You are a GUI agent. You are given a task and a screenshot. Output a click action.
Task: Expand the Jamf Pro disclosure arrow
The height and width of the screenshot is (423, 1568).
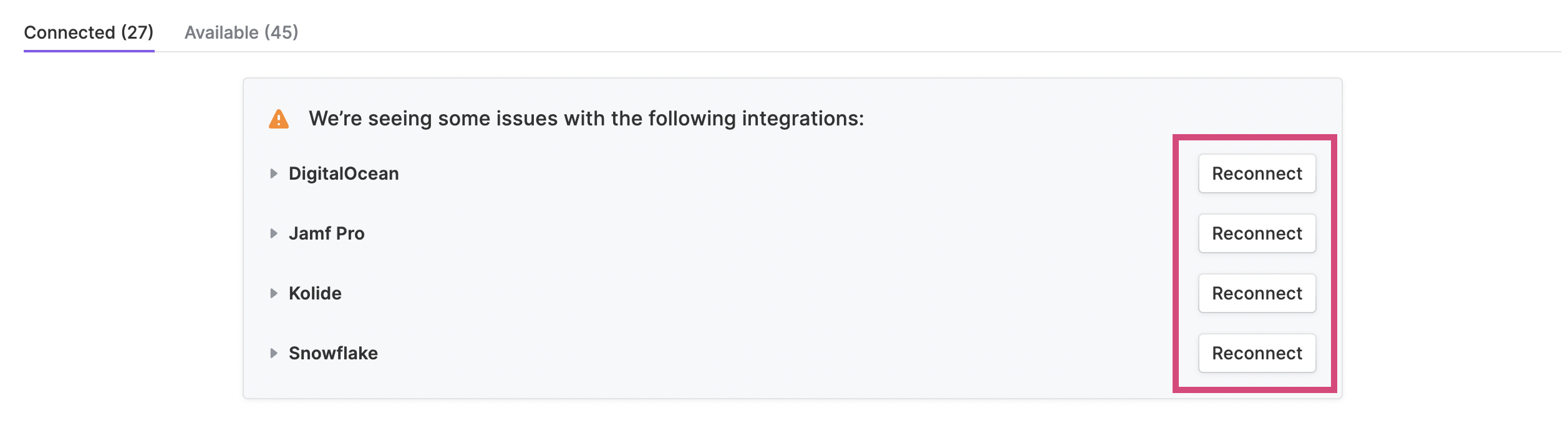273,233
